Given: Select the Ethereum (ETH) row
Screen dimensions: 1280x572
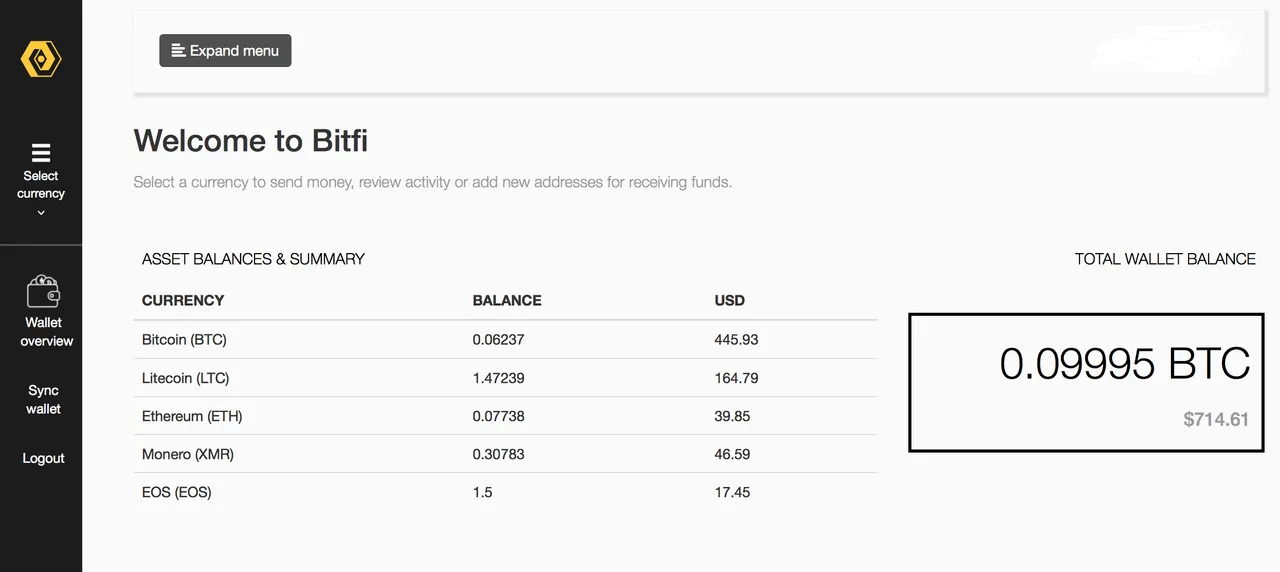Looking at the screenshot, I should (x=505, y=416).
